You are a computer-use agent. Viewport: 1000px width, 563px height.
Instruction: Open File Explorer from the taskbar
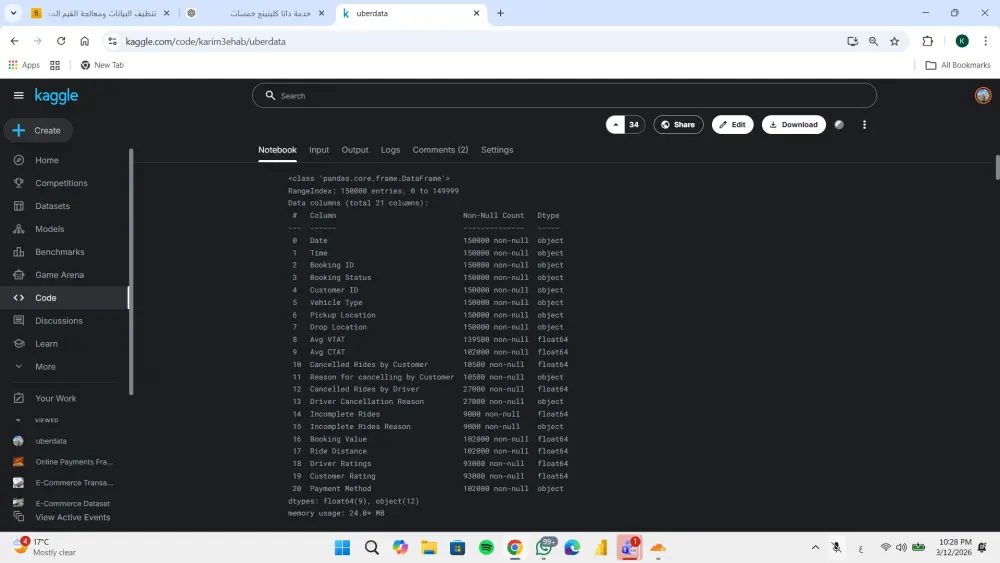point(429,548)
